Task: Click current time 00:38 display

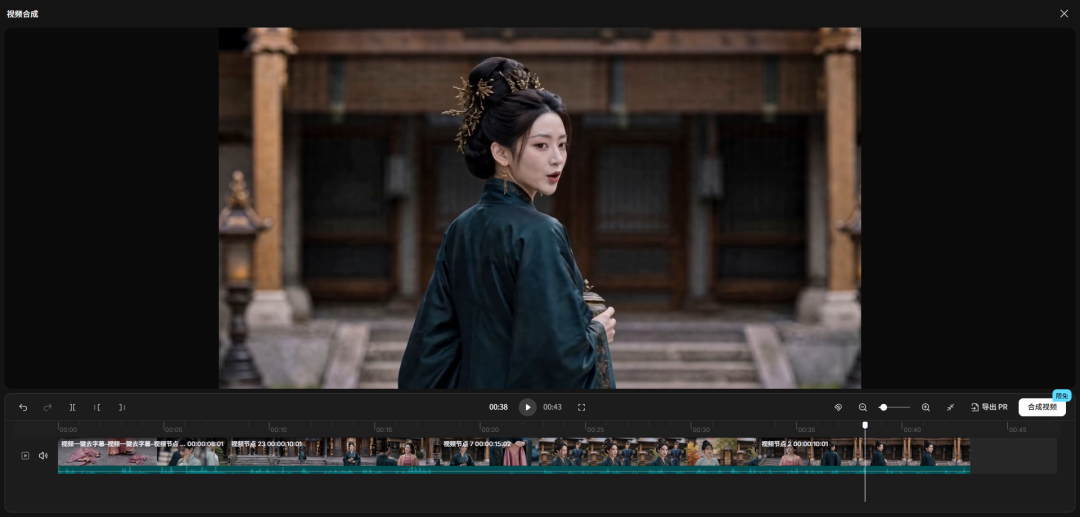Action: pos(499,408)
